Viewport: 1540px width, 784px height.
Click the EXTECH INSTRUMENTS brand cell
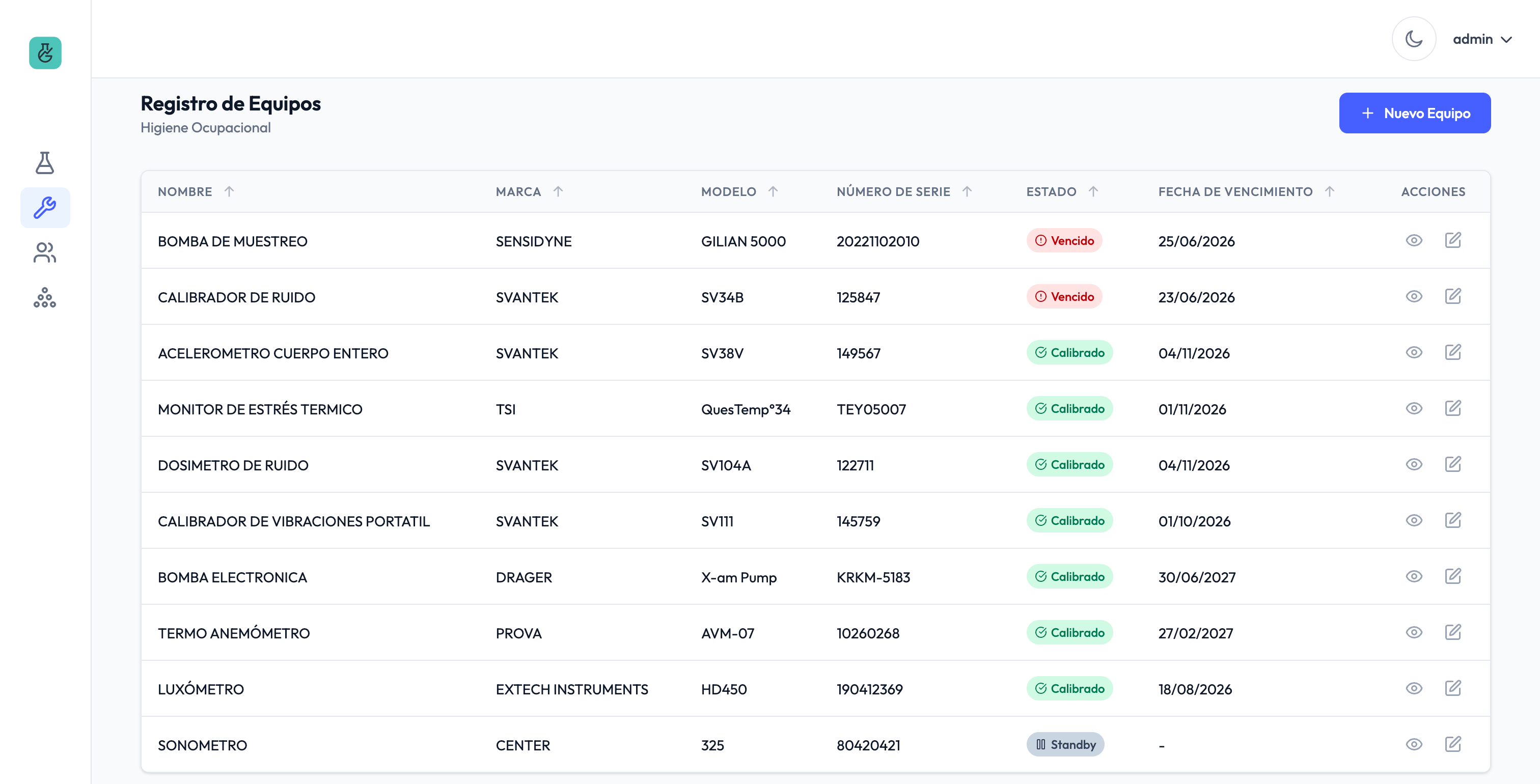[x=571, y=690]
